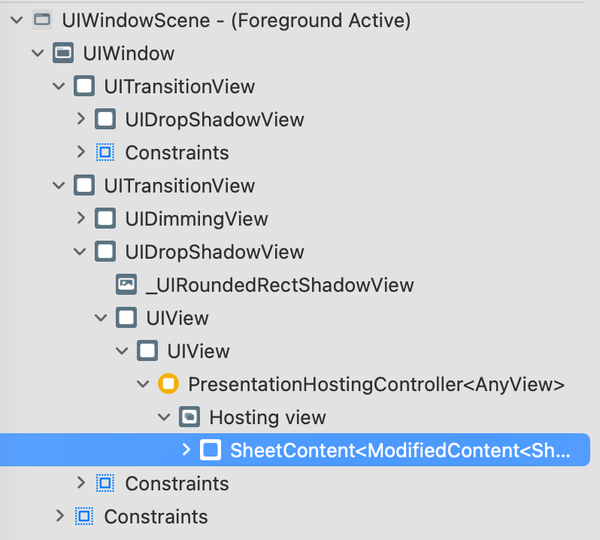Click the UIWindowScene scene icon
The image size is (600, 540).
42,20
